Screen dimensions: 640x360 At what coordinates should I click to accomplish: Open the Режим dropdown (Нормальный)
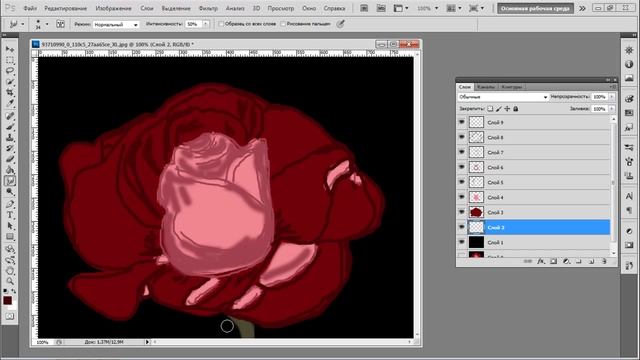coord(116,24)
